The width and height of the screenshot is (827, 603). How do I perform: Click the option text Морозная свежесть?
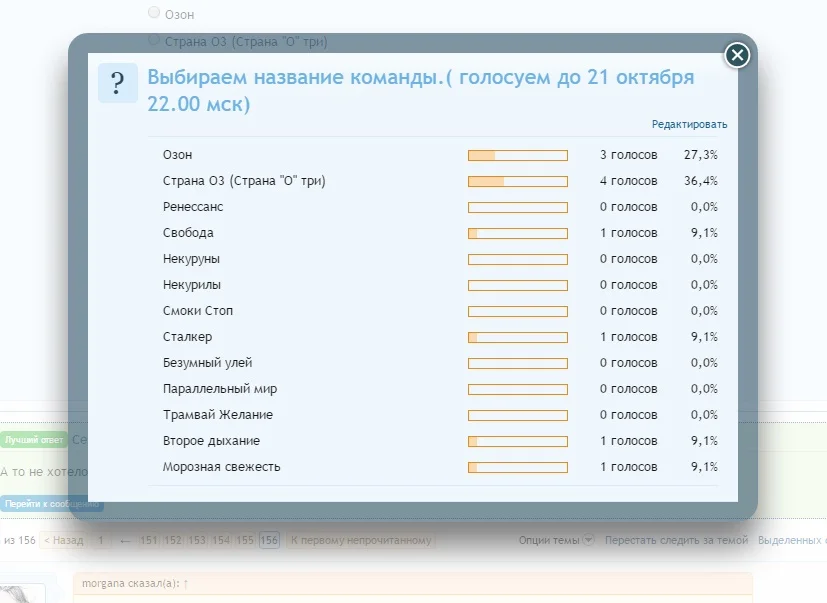pyautogui.click(x=222, y=467)
